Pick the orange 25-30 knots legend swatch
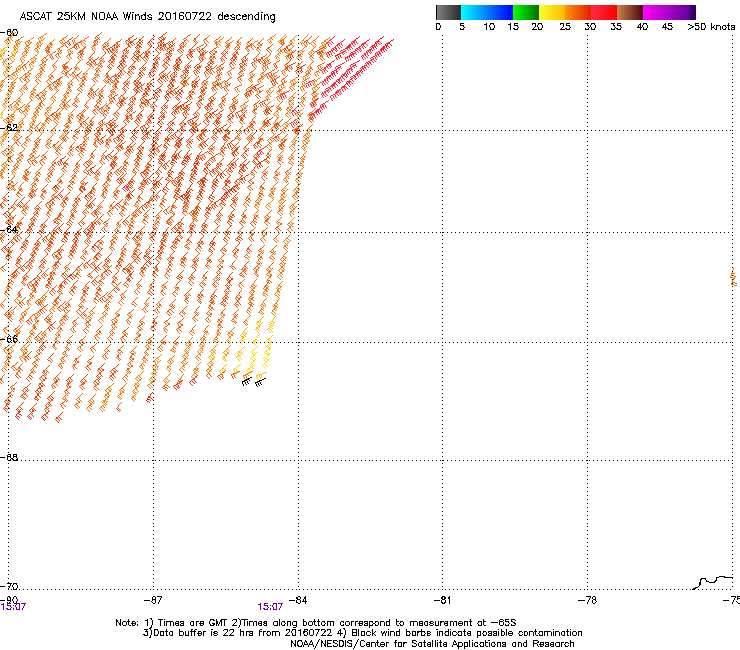The height and width of the screenshot is (650, 740). [578, 12]
